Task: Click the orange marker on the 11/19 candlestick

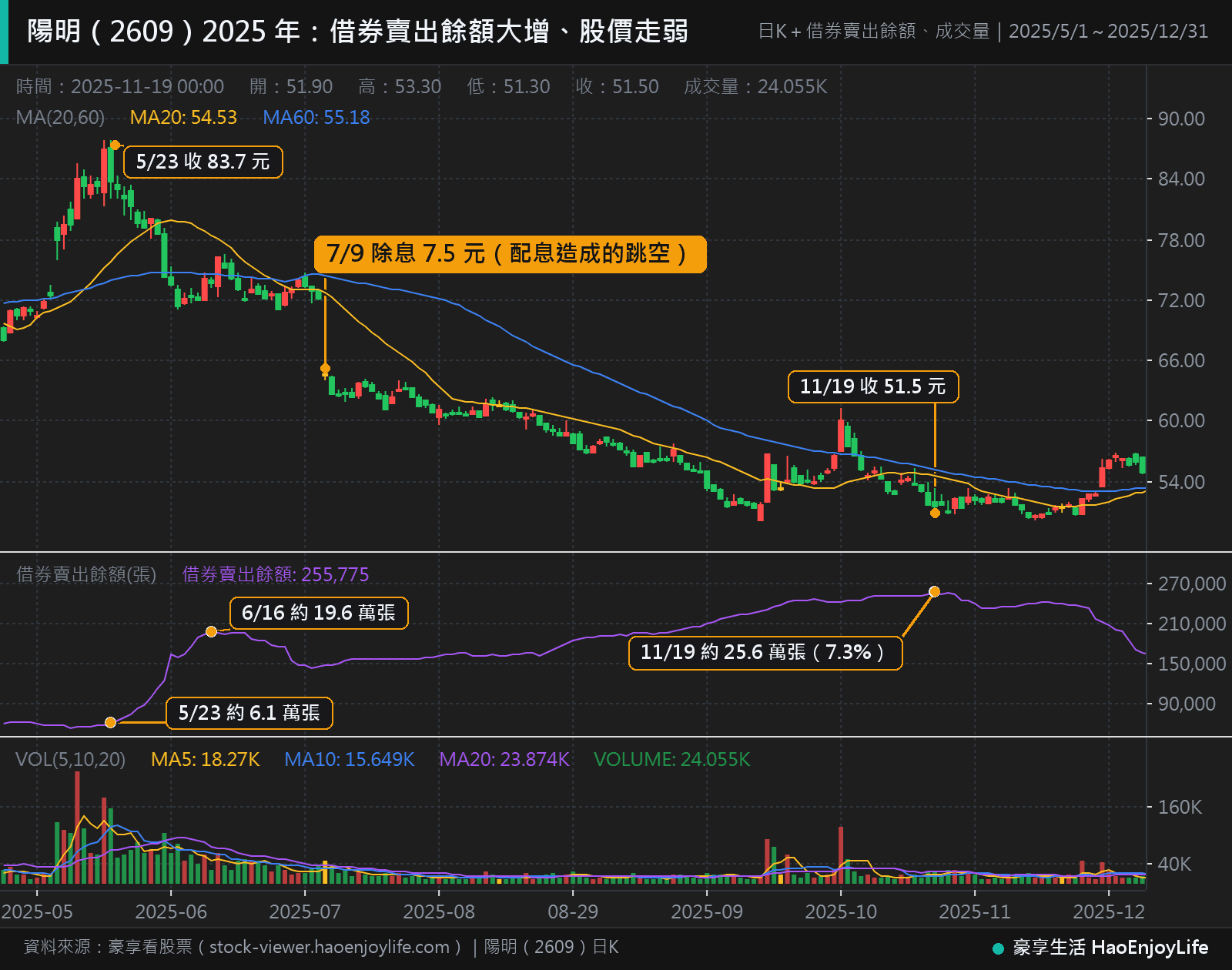Action: point(935,513)
